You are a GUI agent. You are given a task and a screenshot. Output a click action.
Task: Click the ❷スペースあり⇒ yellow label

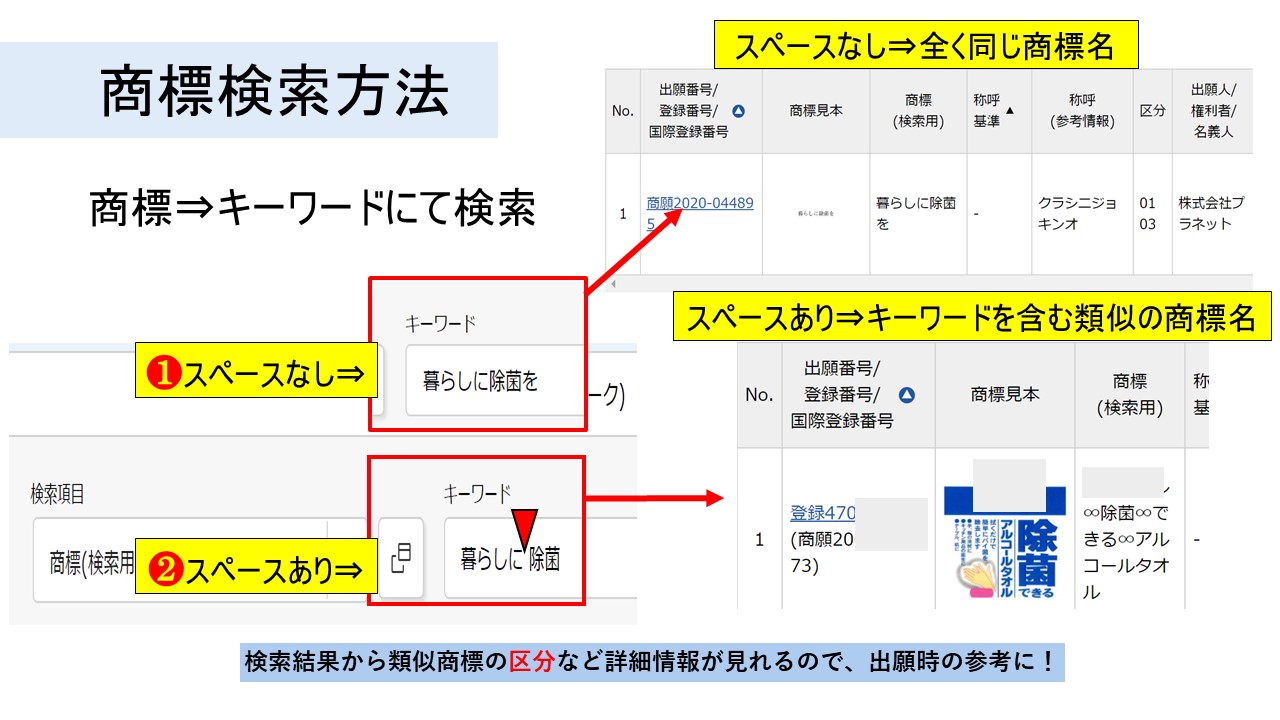coord(258,569)
